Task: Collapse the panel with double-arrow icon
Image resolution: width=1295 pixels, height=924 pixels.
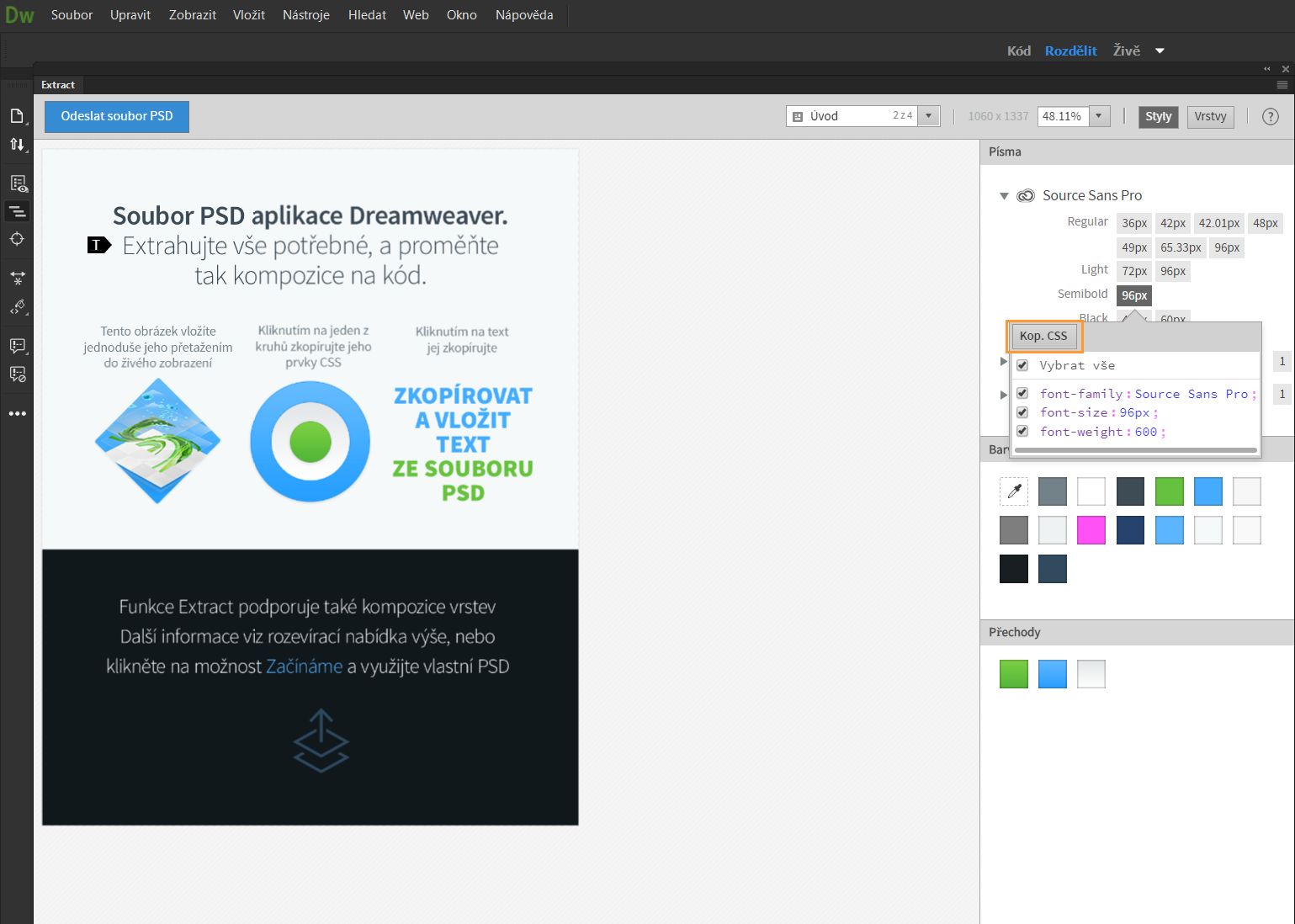Action: pyautogui.click(x=1267, y=69)
